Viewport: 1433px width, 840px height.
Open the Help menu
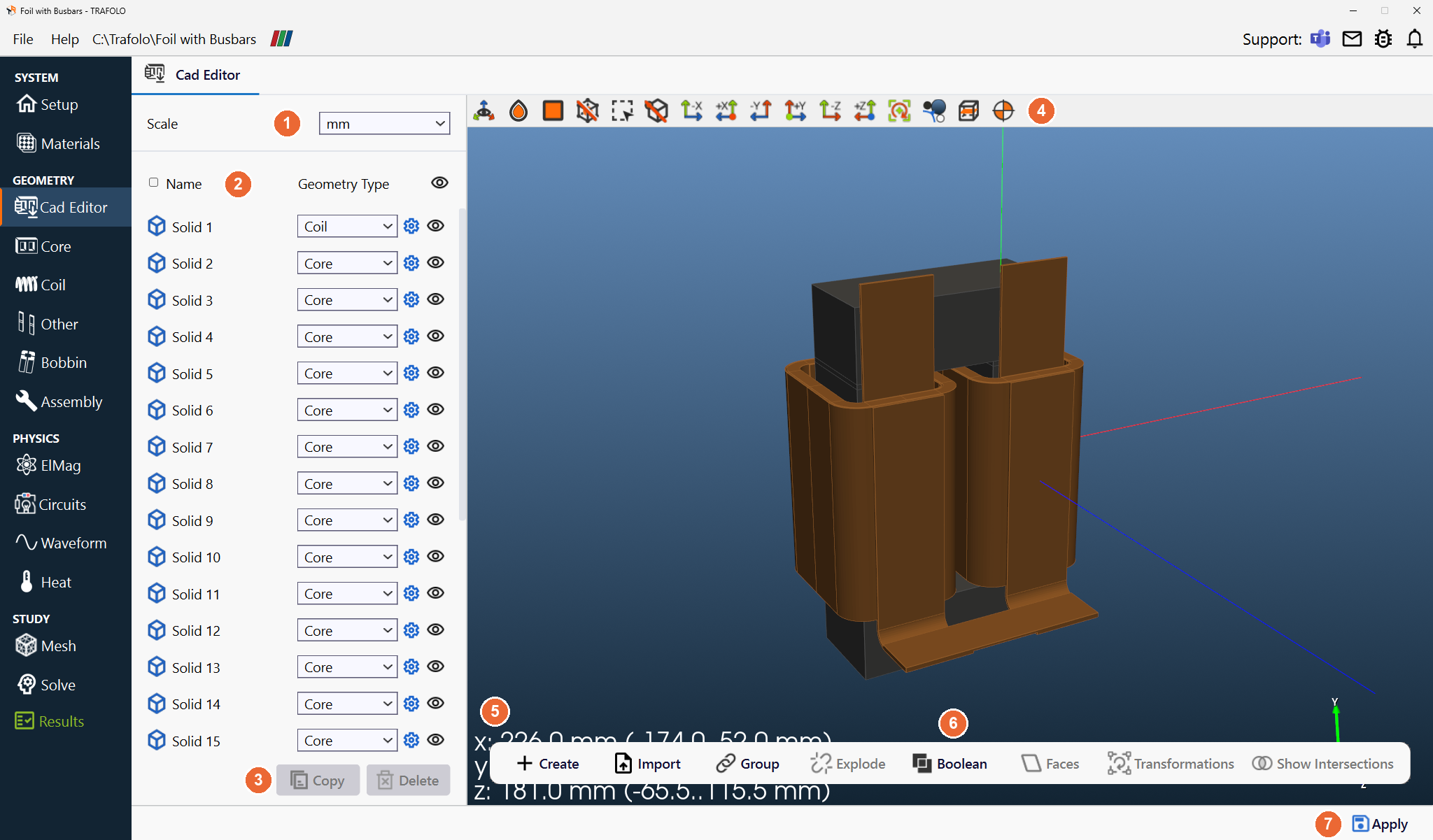[x=65, y=39]
